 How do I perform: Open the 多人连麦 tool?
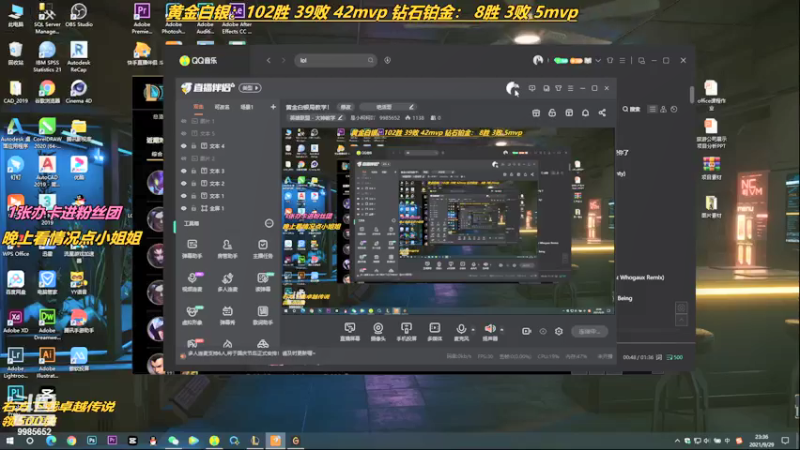[227, 282]
